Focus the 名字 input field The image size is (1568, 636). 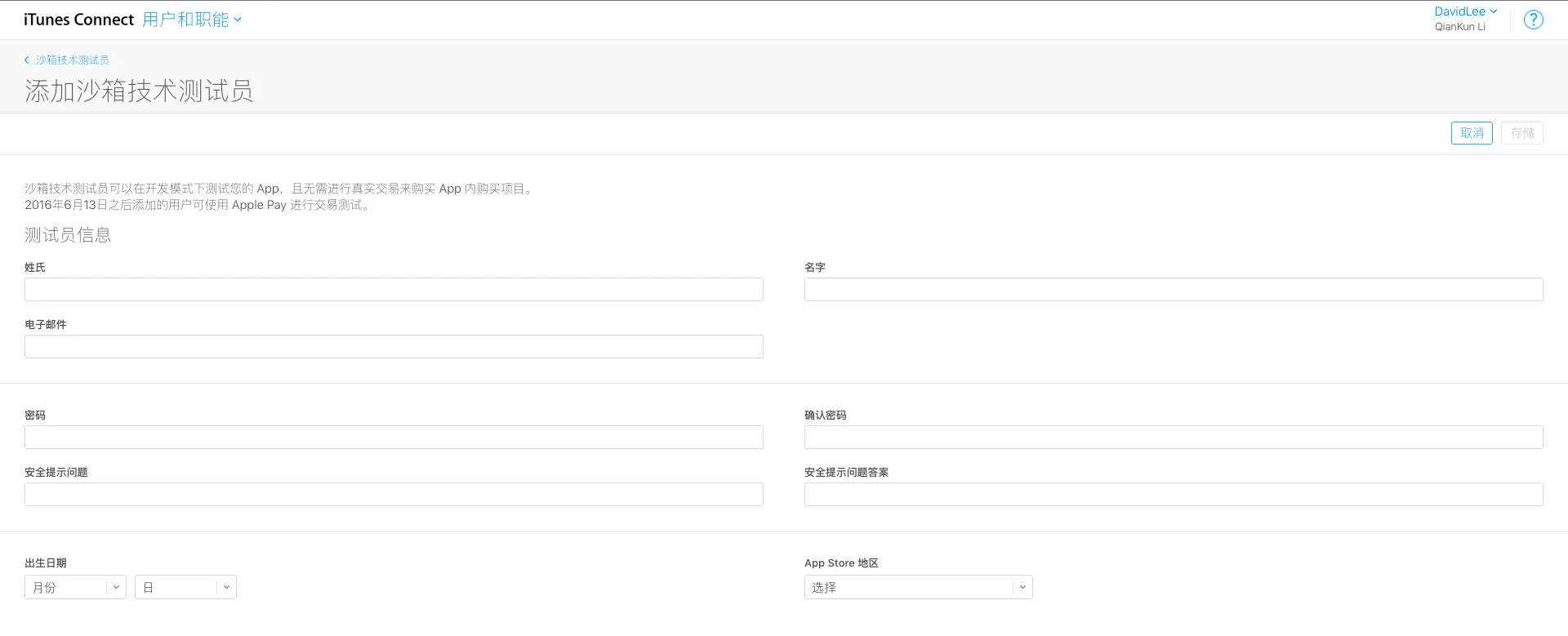pos(1174,289)
